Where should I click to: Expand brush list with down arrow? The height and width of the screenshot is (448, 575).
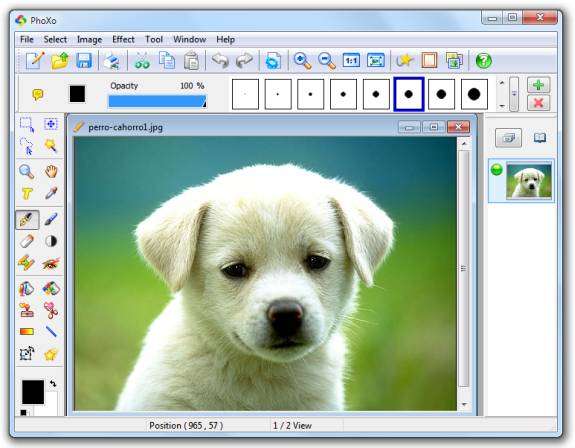(502, 106)
